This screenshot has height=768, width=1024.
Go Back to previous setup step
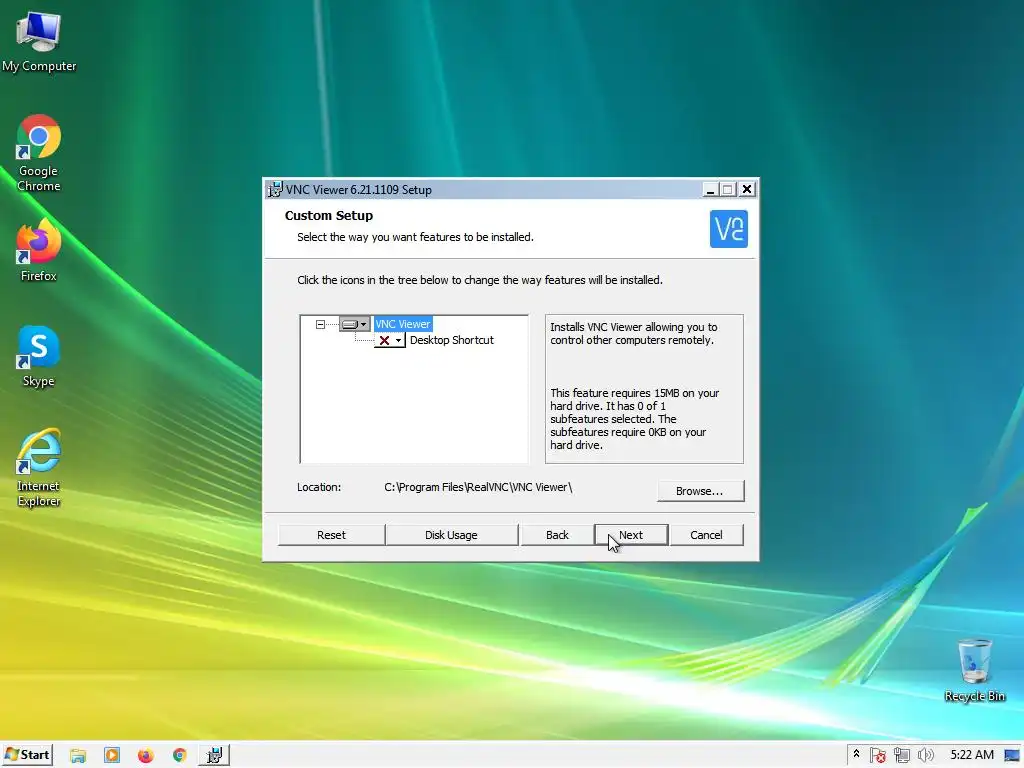(557, 535)
